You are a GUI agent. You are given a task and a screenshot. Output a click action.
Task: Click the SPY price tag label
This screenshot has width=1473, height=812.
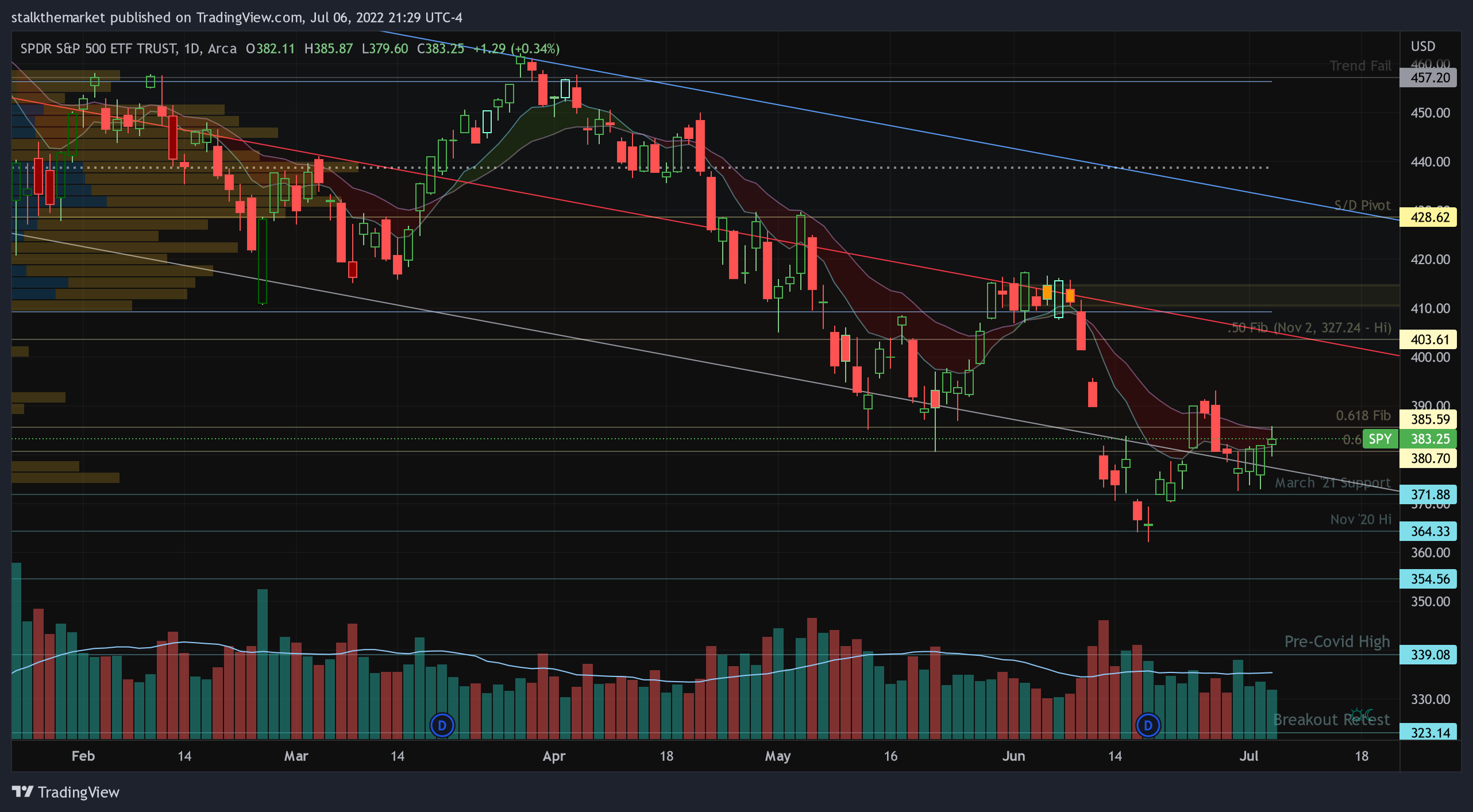click(1379, 439)
